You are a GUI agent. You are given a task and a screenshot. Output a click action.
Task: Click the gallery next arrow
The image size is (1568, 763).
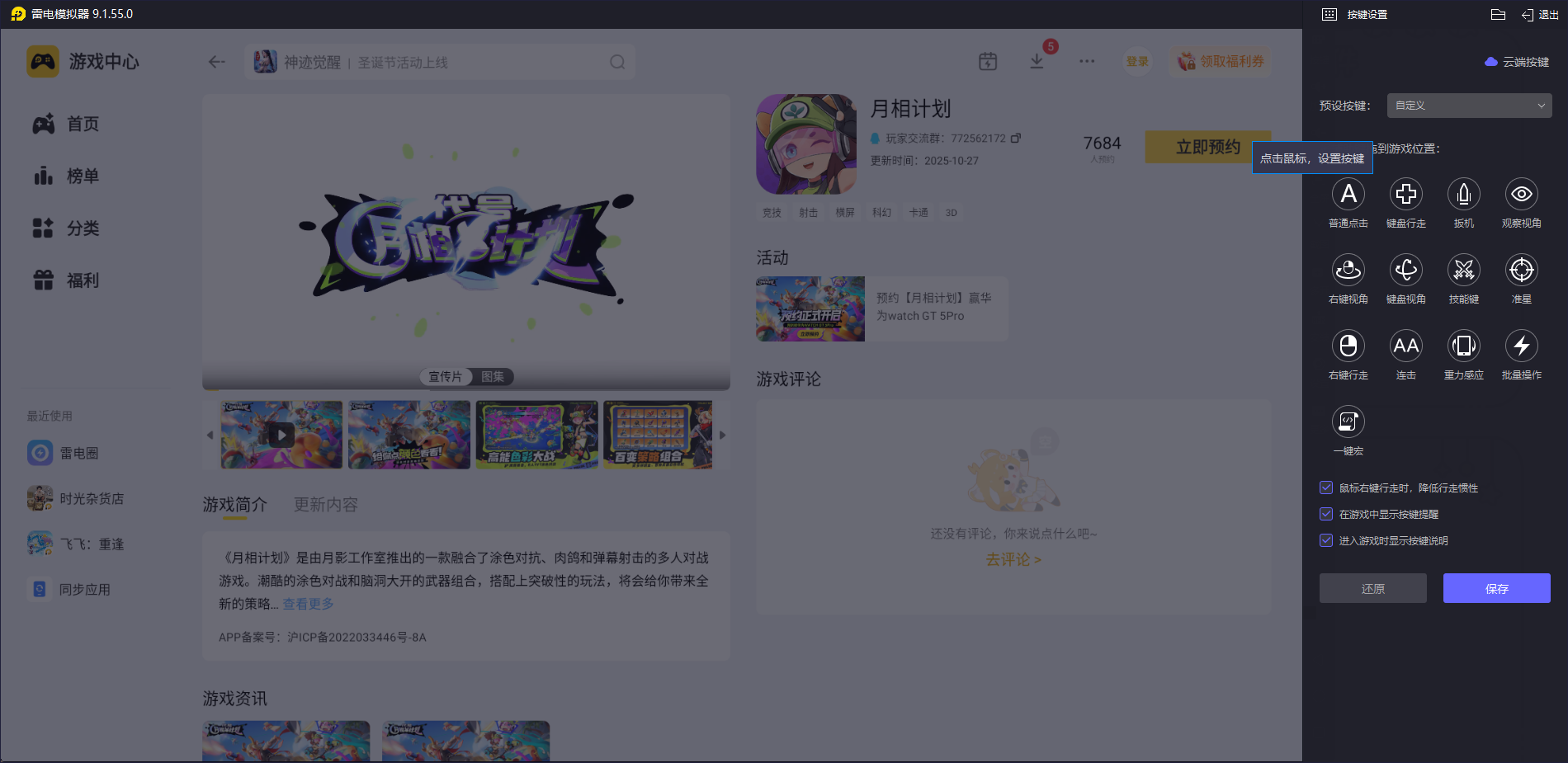(x=723, y=435)
